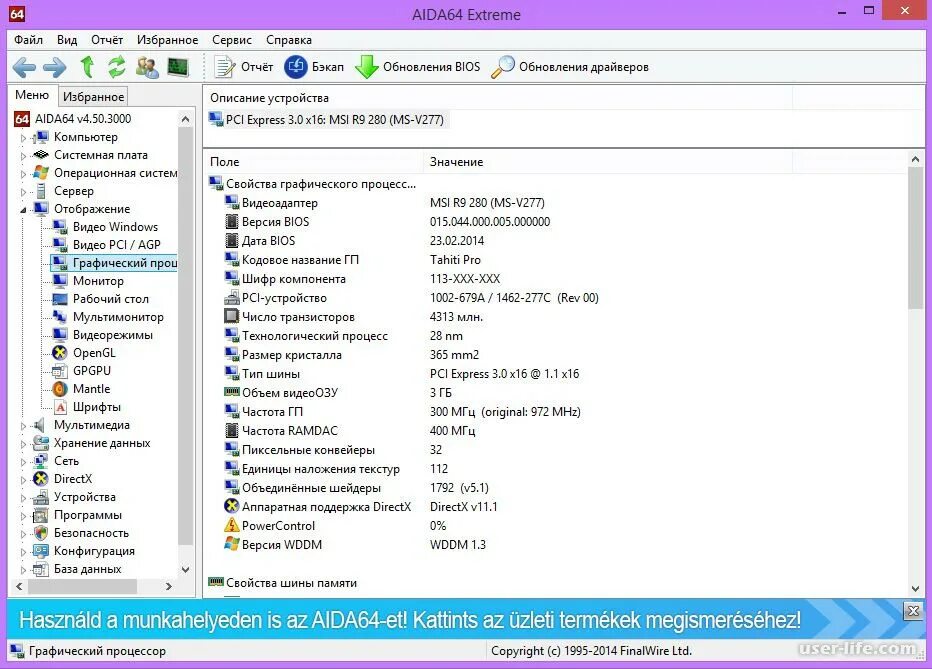Open the system stability monitor graph icon
932x669 pixels.
(x=178, y=67)
